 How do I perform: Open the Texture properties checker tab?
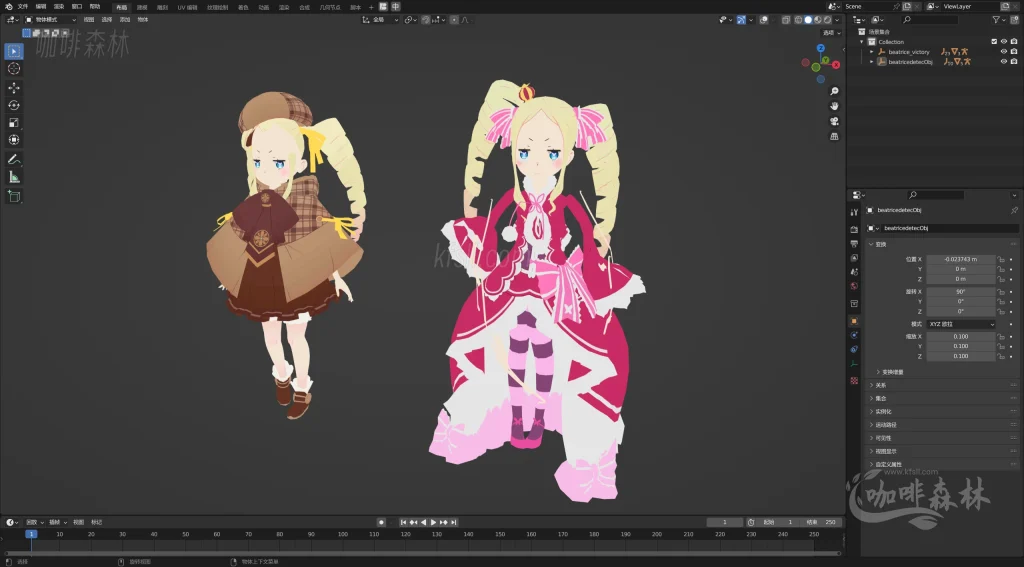(x=854, y=380)
